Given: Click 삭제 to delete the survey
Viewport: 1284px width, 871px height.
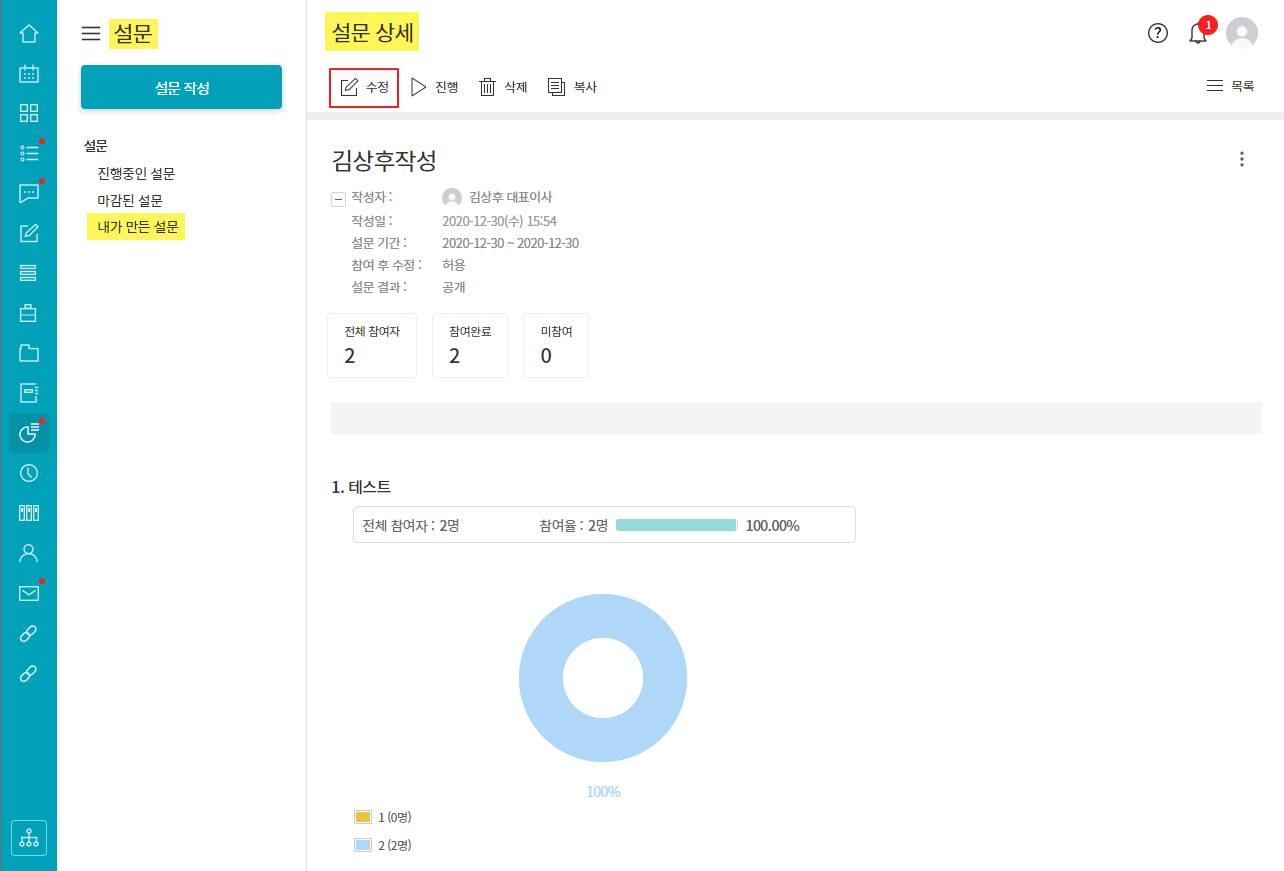Looking at the screenshot, I should pos(503,87).
